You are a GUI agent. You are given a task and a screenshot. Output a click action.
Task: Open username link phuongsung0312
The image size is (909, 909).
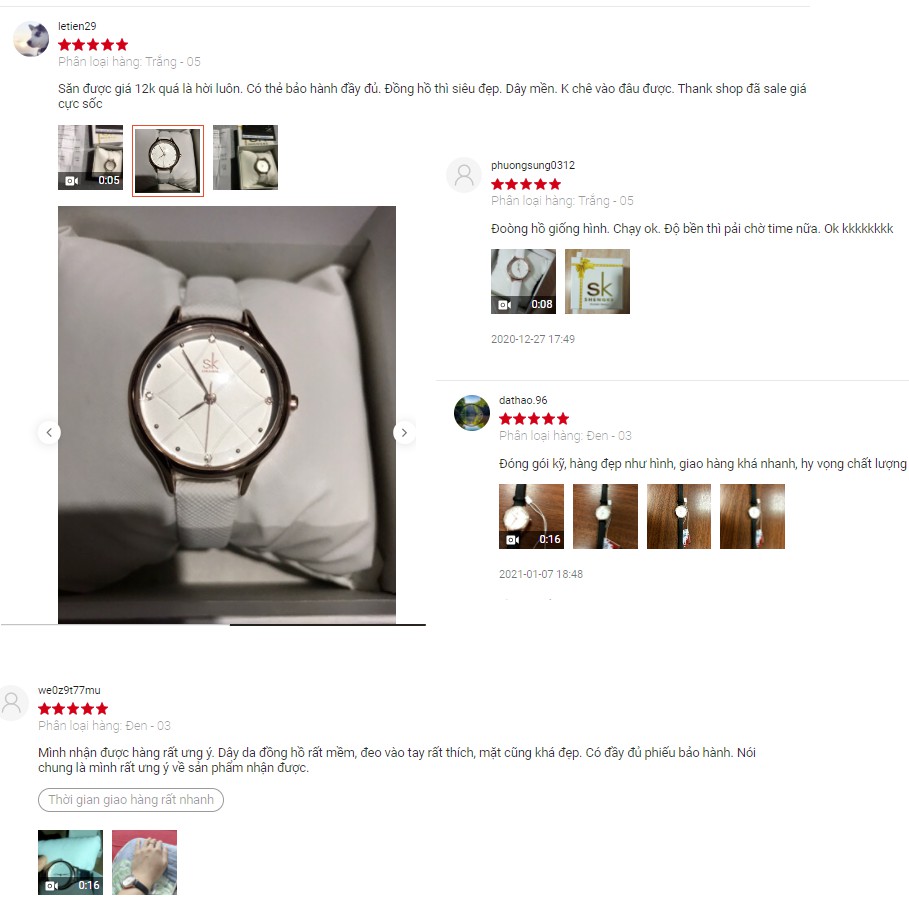[x=533, y=165]
